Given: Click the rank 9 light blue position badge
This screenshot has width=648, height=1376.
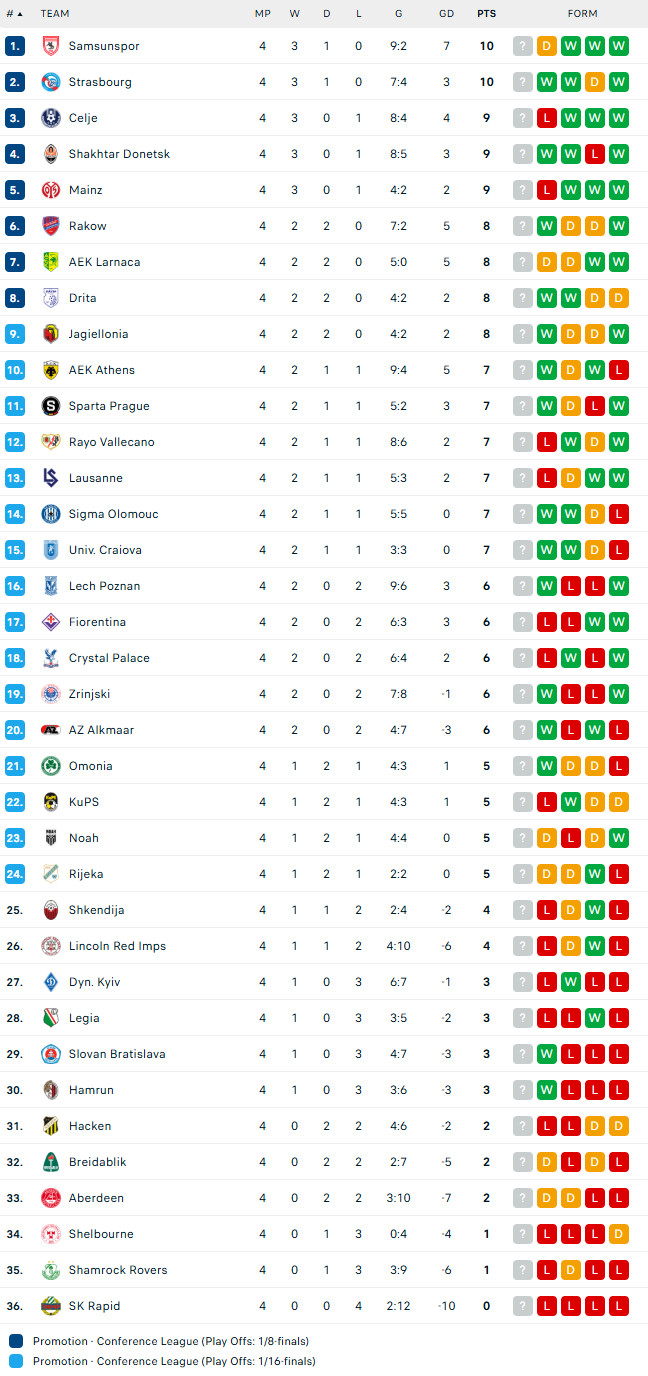Looking at the screenshot, I should pyautogui.click(x=14, y=334).
